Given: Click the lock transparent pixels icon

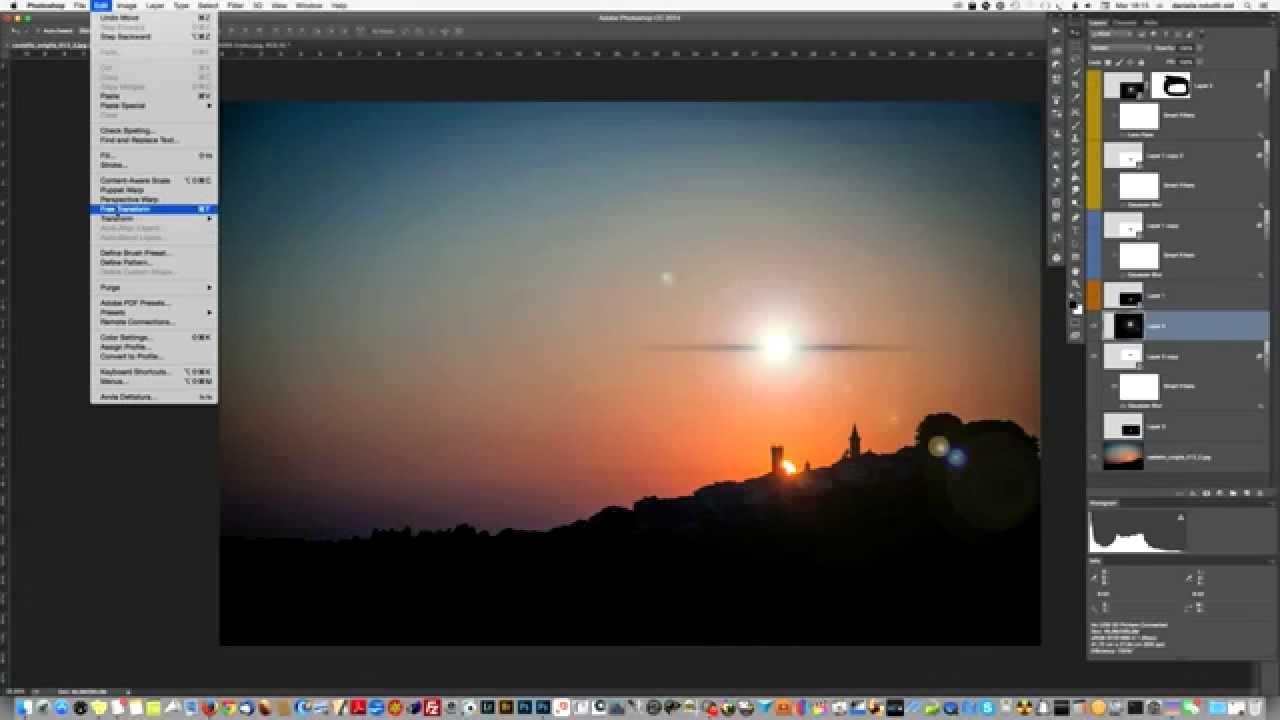Looking at the screenshot, I should tap(1108, 62).
